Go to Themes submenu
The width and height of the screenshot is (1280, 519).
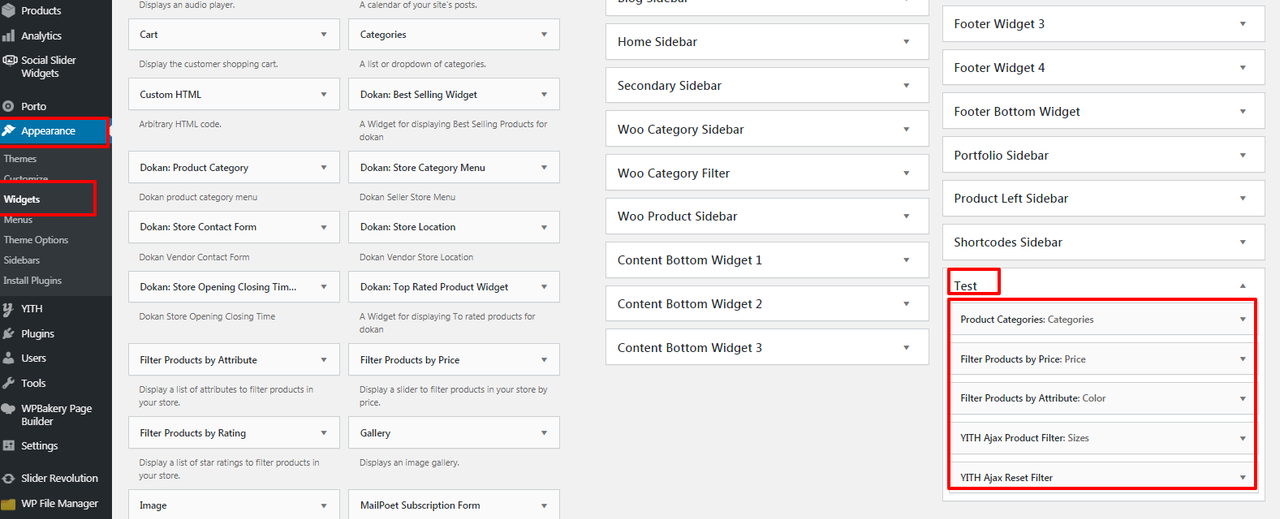click(x=20, y=159)
